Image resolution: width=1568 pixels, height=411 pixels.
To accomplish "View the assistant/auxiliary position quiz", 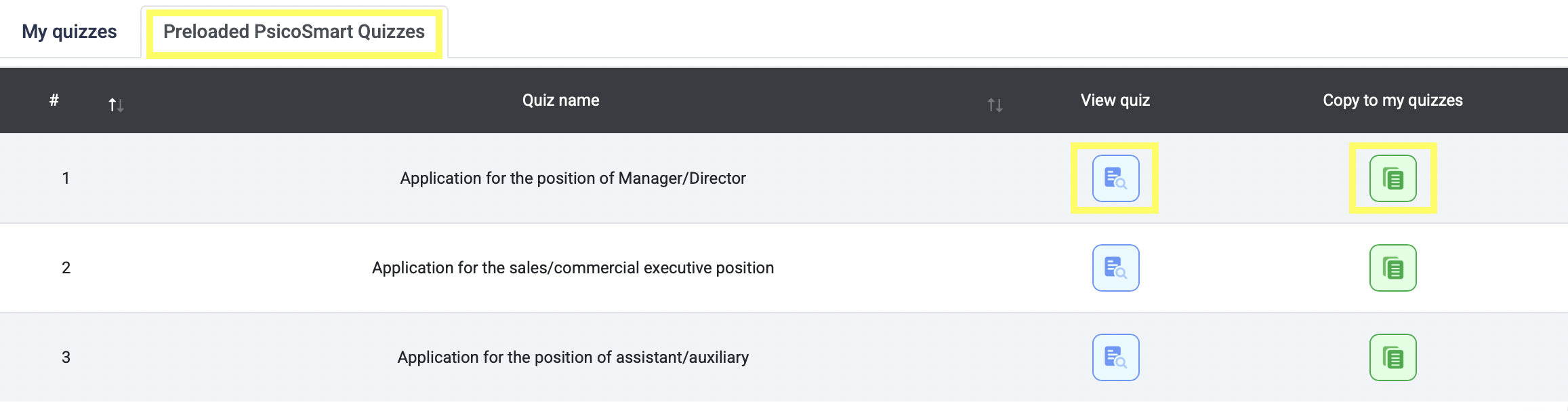I will (x=1115, y=357).
